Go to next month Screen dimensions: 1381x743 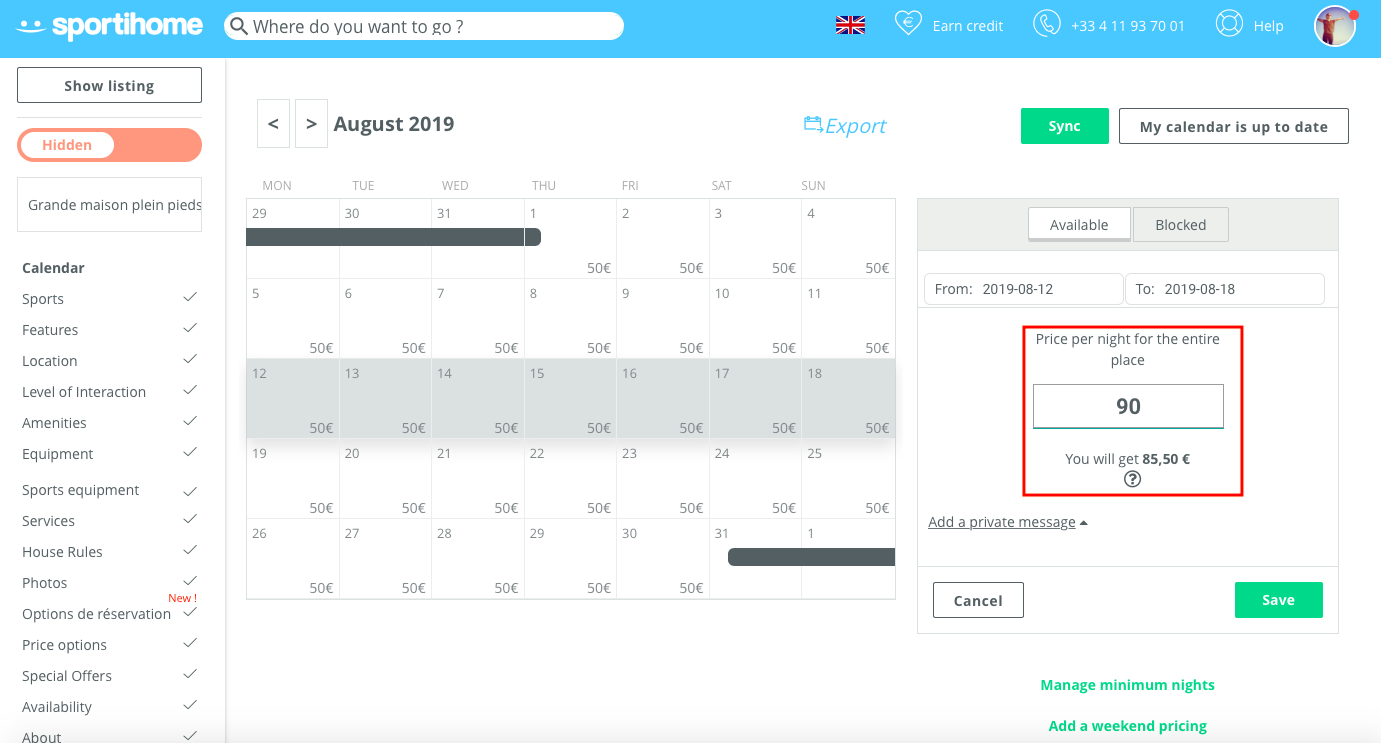(311, 124)
